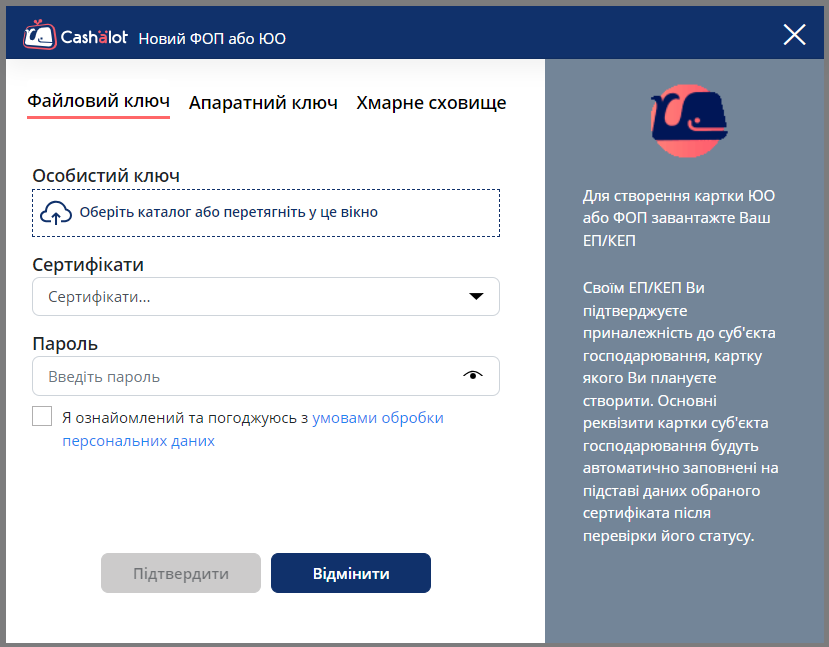The height and width of the screenshot is (647, 829).
Task: Click the private key drop zone text
Action: (229, 212)
